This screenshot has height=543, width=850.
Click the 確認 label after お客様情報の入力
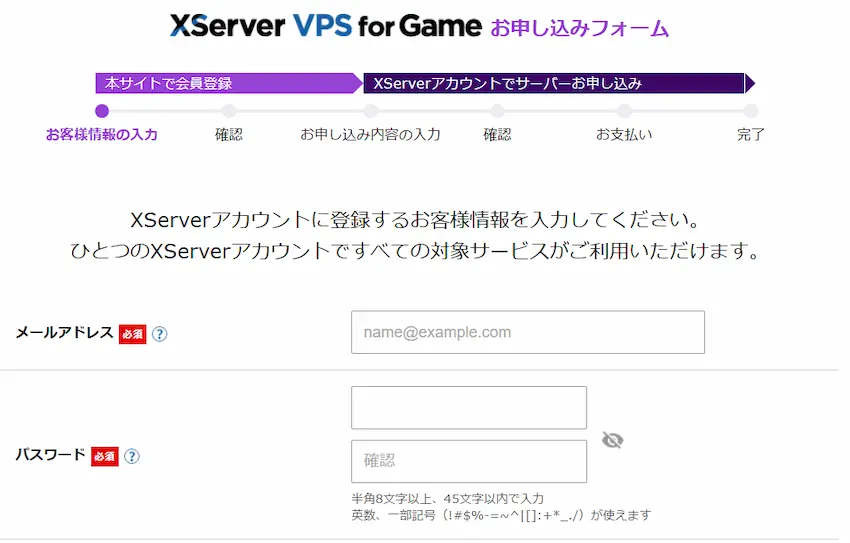(x=229, y=134)
